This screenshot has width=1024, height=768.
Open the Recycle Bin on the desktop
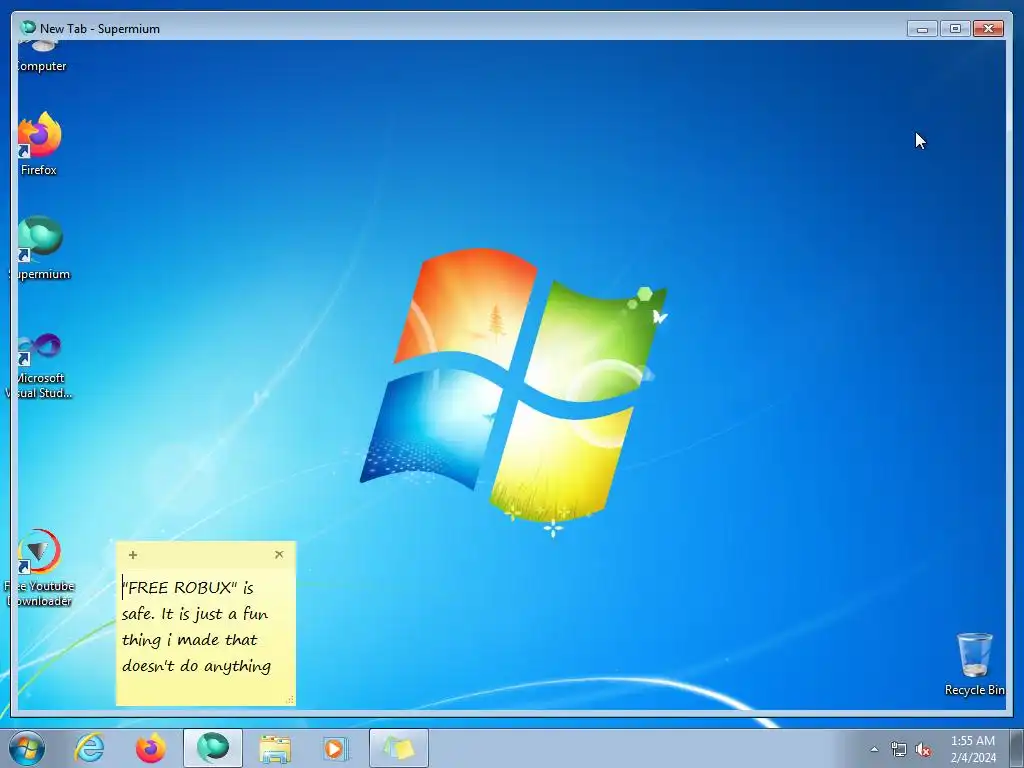pos(974,664)
